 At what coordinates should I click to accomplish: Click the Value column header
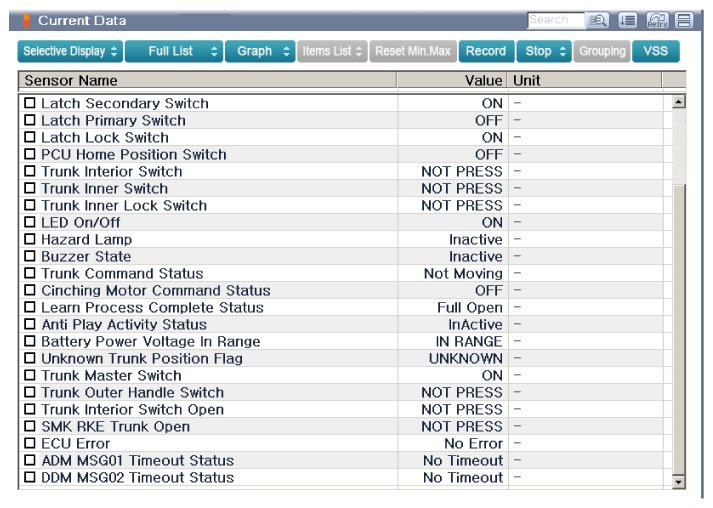(x=452, y=79)
